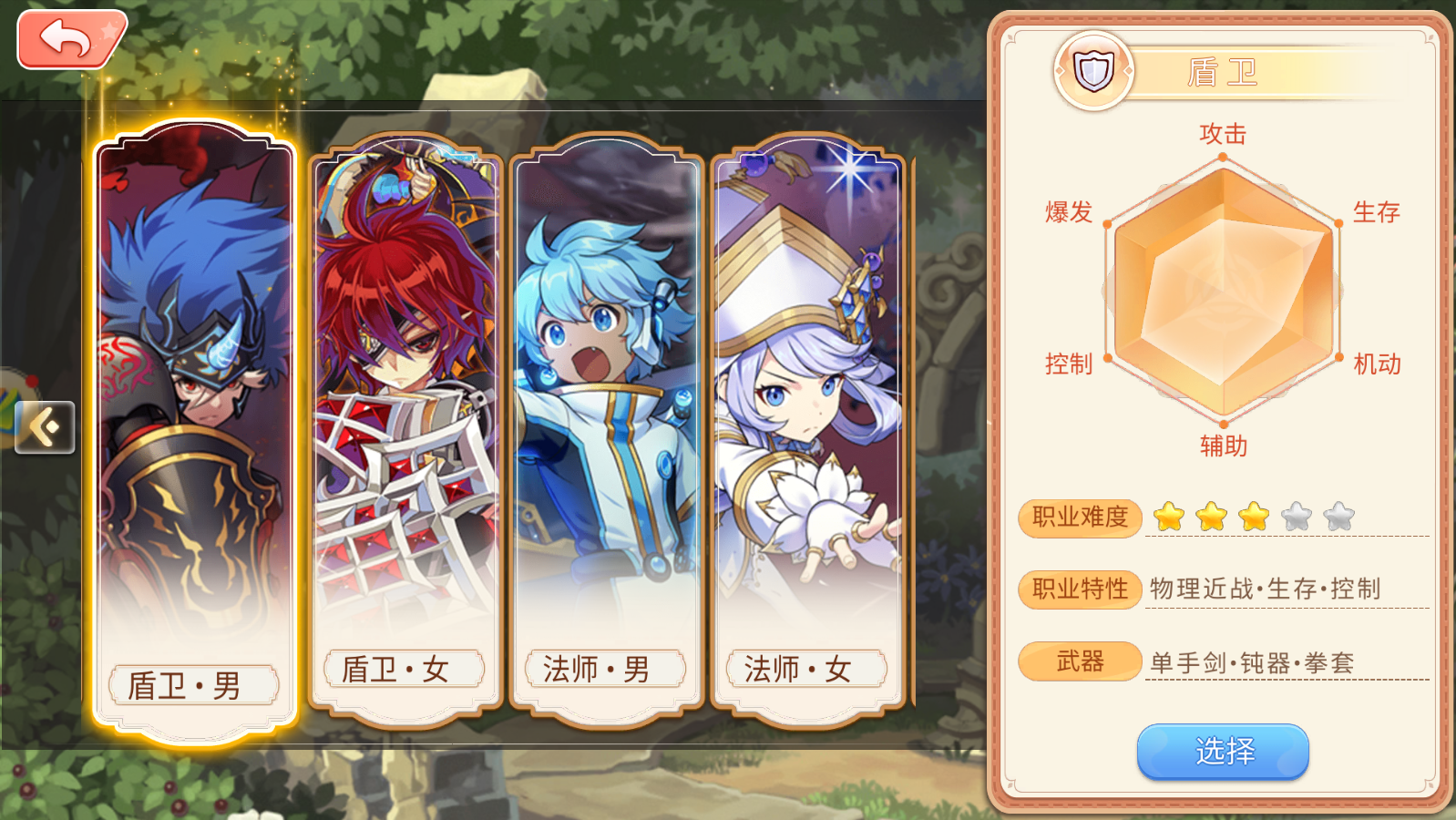Click the first difficulty star
The height and width of the screenshot is (820, 1456).
click(1169, 517)
